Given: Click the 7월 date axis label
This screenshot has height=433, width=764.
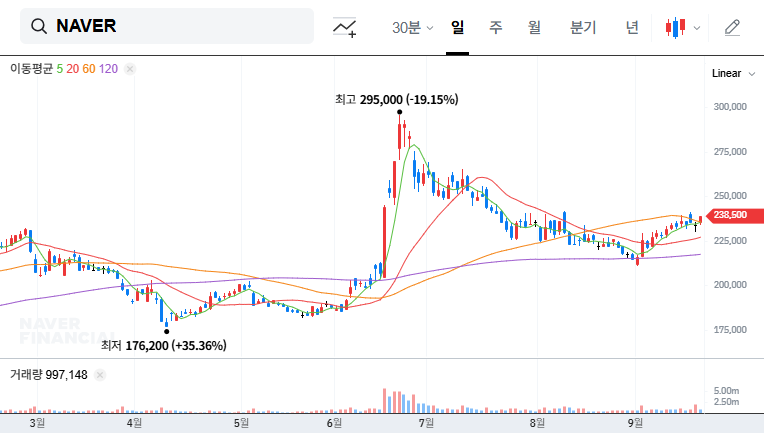Looking at the screenshot, I should pyautogui.click(x=426, y=423).
